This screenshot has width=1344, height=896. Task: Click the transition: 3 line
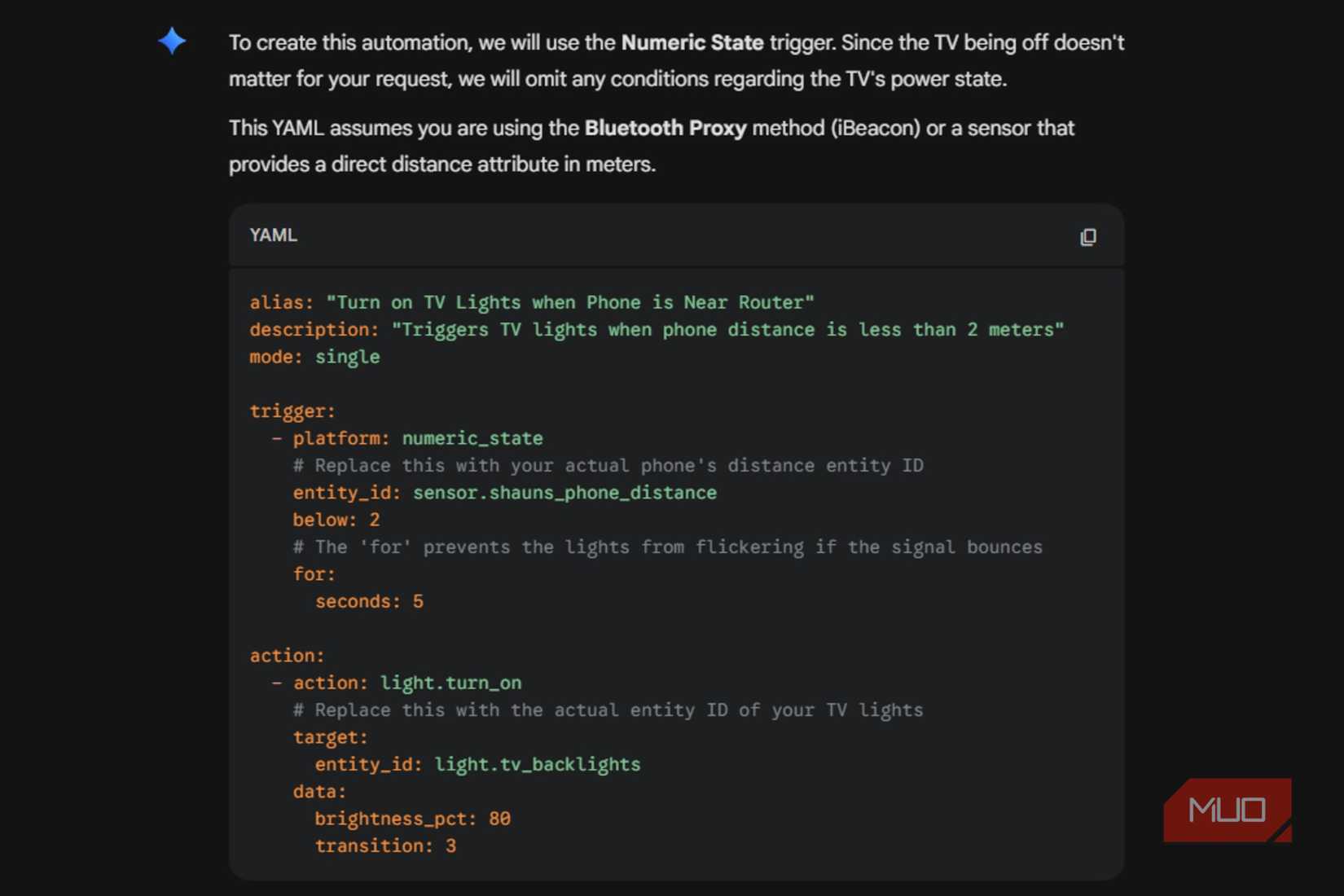click(x=385, y=845)
